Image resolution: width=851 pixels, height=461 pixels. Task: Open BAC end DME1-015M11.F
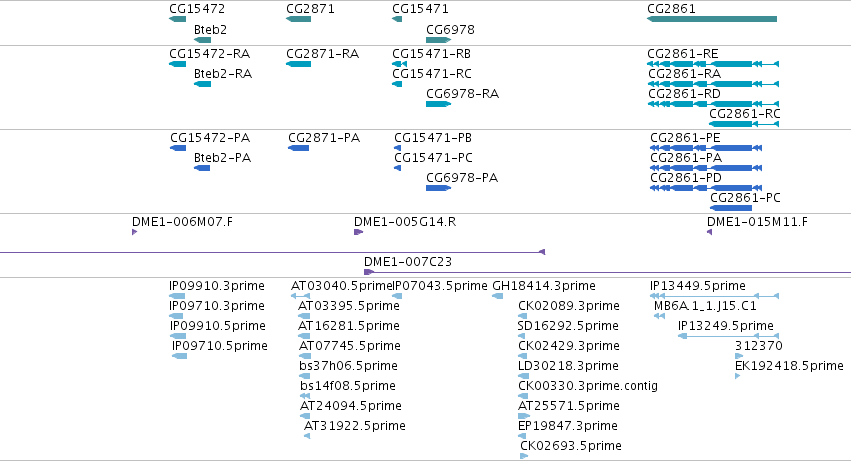(x=757, y=222)
